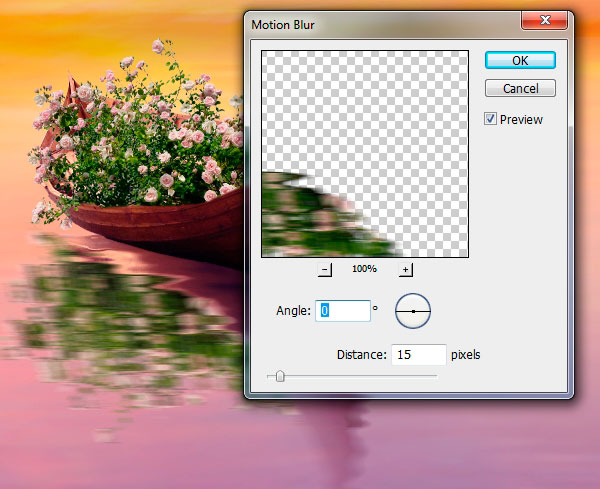Zoom out the preview with minus button
Viewport: 600px width, 489px height.
[324, 270]
